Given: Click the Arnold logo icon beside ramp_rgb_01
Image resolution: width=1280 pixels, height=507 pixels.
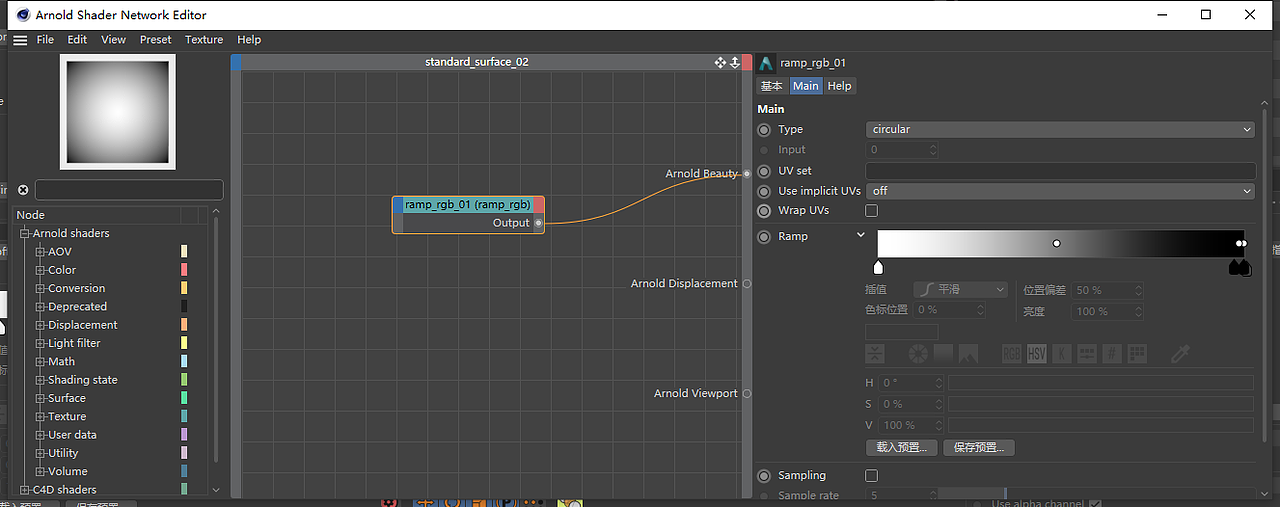Looking at the screenshot, I should (766, 63).
